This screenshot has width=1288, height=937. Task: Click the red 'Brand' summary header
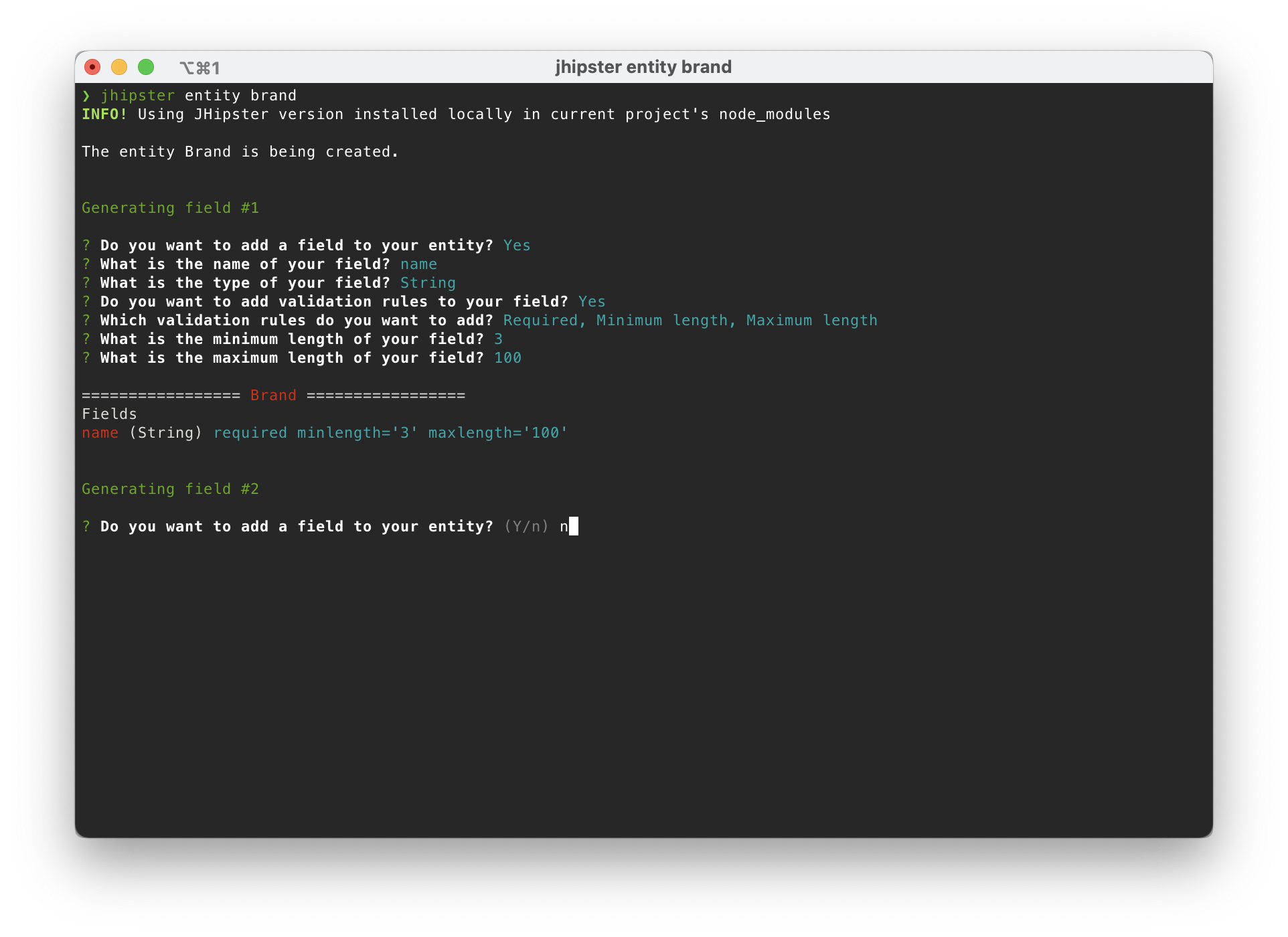[273, 396]
